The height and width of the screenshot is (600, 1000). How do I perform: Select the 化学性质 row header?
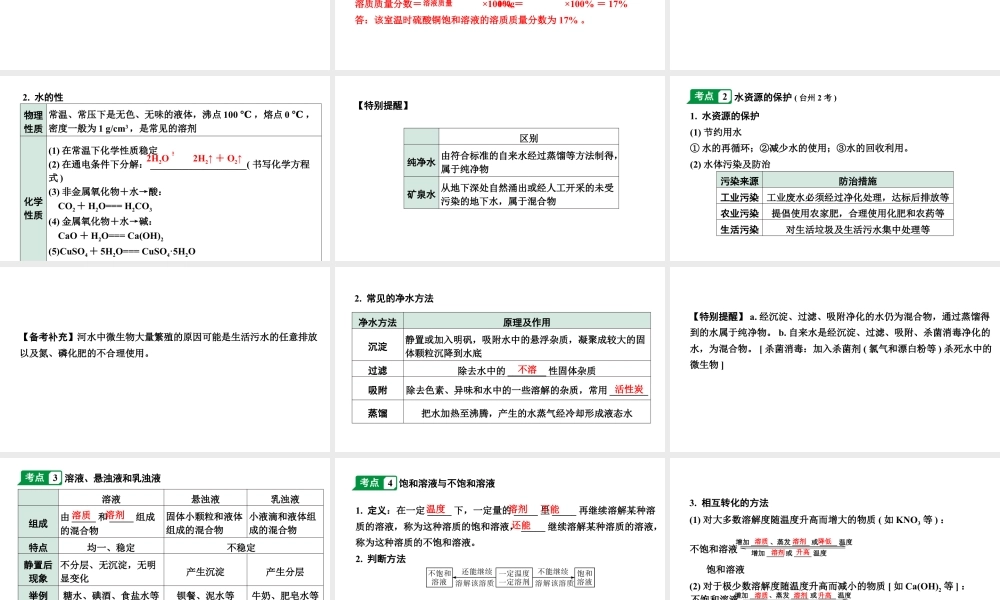pyautogui.click(x=33, y=207)
